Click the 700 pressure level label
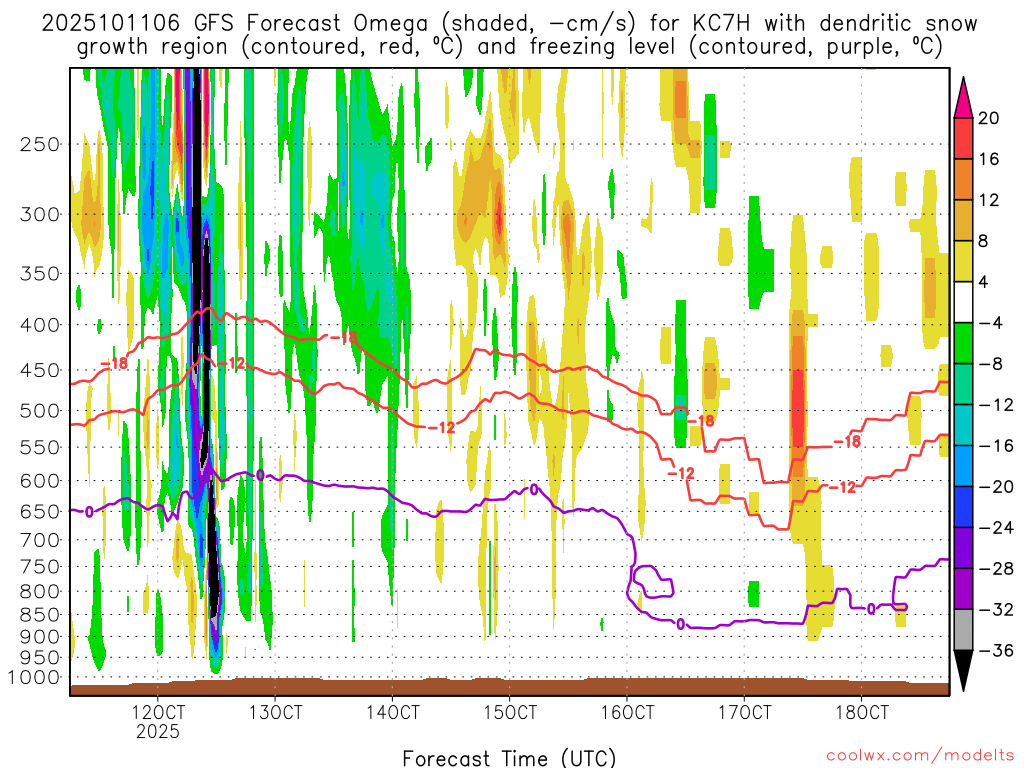The image size is (1024, 768). click(40, 540)
